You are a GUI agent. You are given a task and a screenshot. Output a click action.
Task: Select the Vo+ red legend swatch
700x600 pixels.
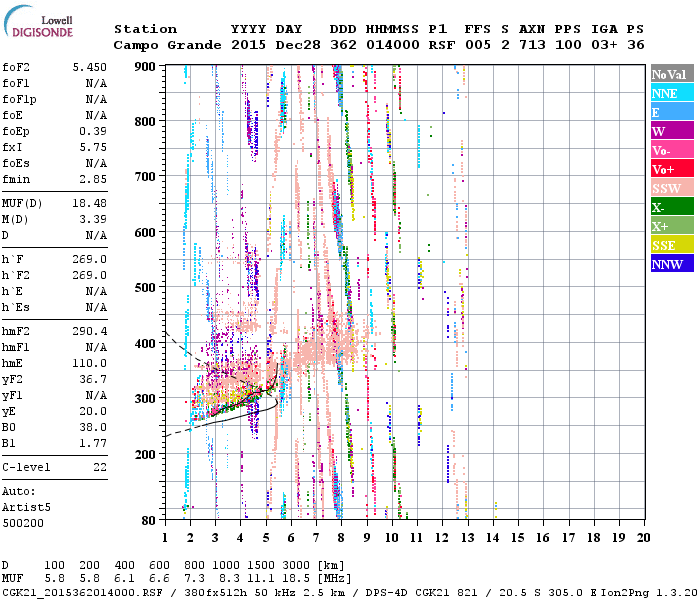click(672, 169)
